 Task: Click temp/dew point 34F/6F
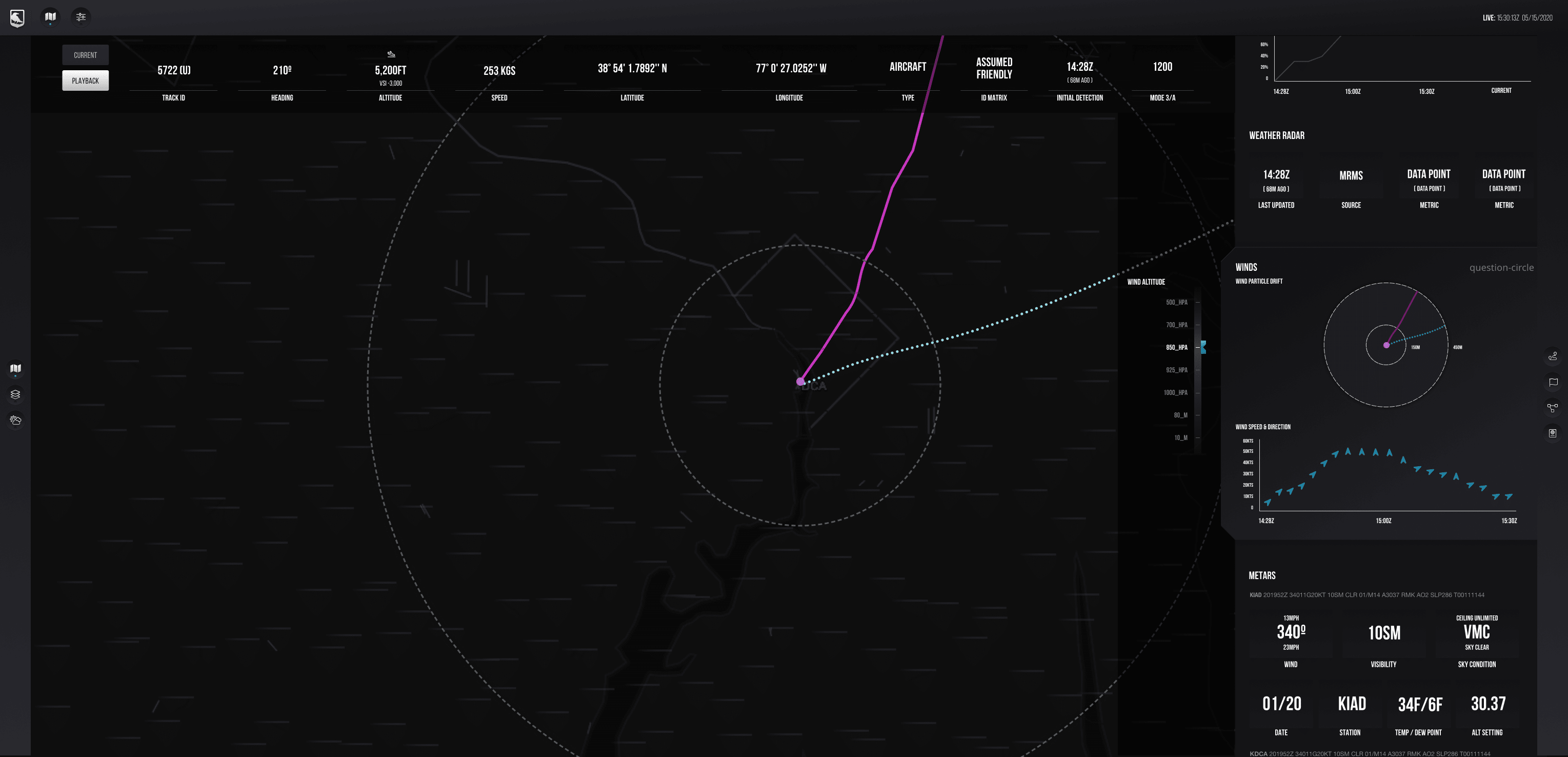[1419, 705]
